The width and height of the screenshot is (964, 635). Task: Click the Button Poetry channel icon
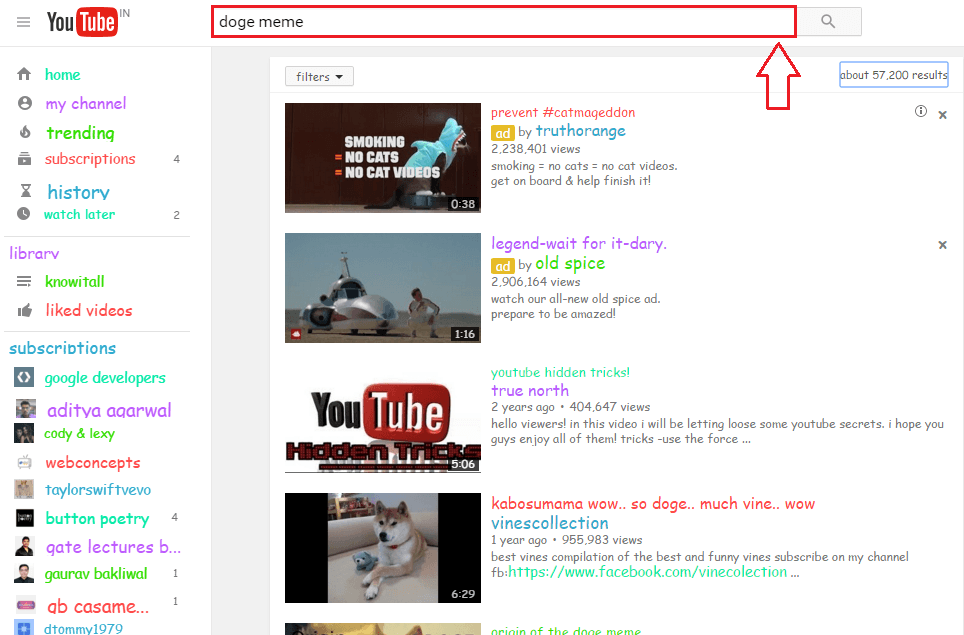click(25, 518)
